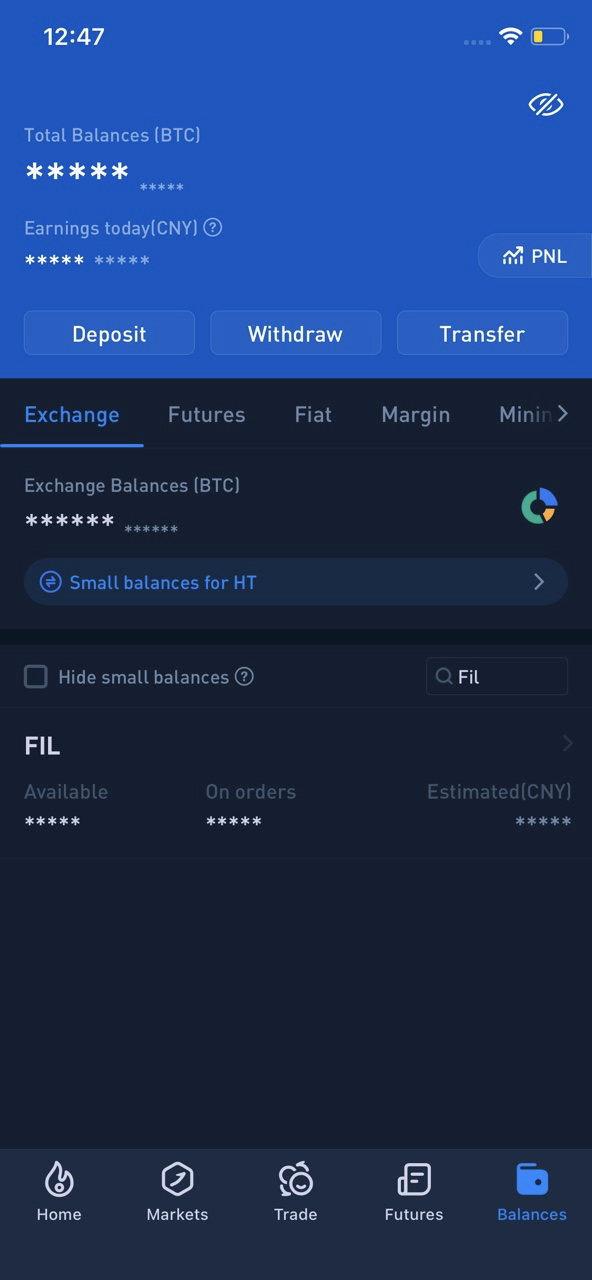The height and width of the screenshot is (1280, 592).
Task: Open the PNL analysis chart
Action: (535, 256)
